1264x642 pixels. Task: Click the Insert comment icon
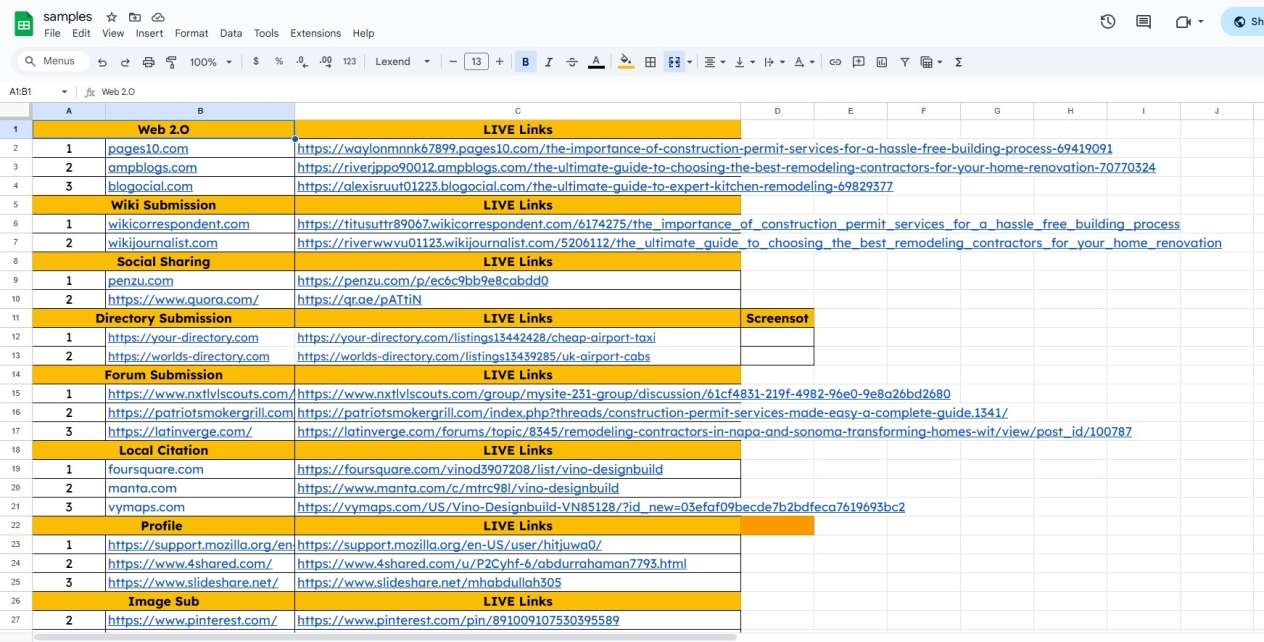(x=858, y=62)
